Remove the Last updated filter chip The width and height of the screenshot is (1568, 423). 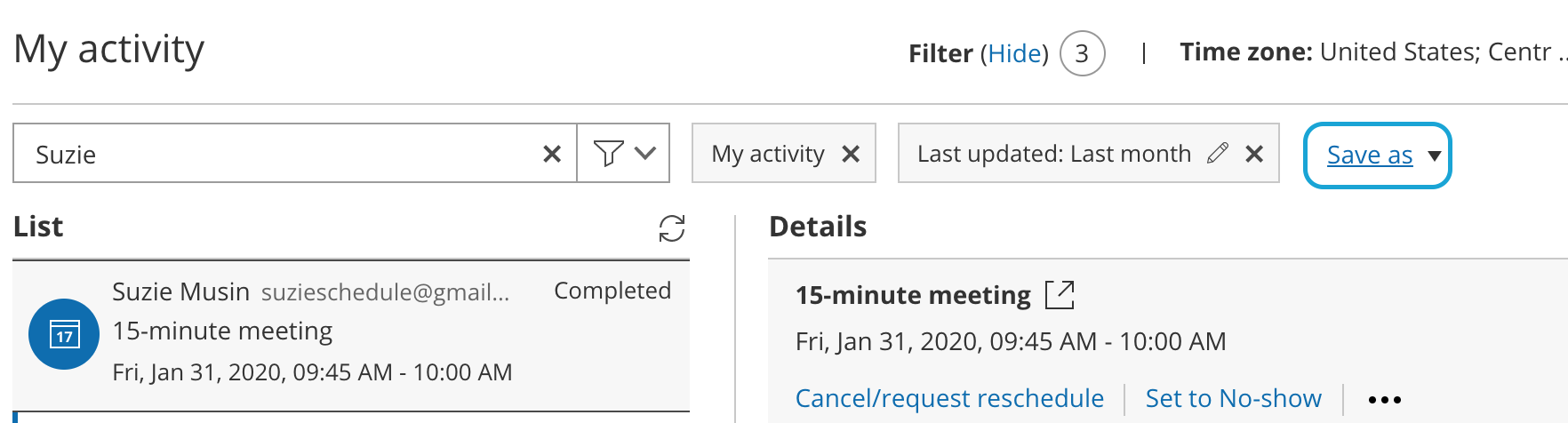point(1254,155)
